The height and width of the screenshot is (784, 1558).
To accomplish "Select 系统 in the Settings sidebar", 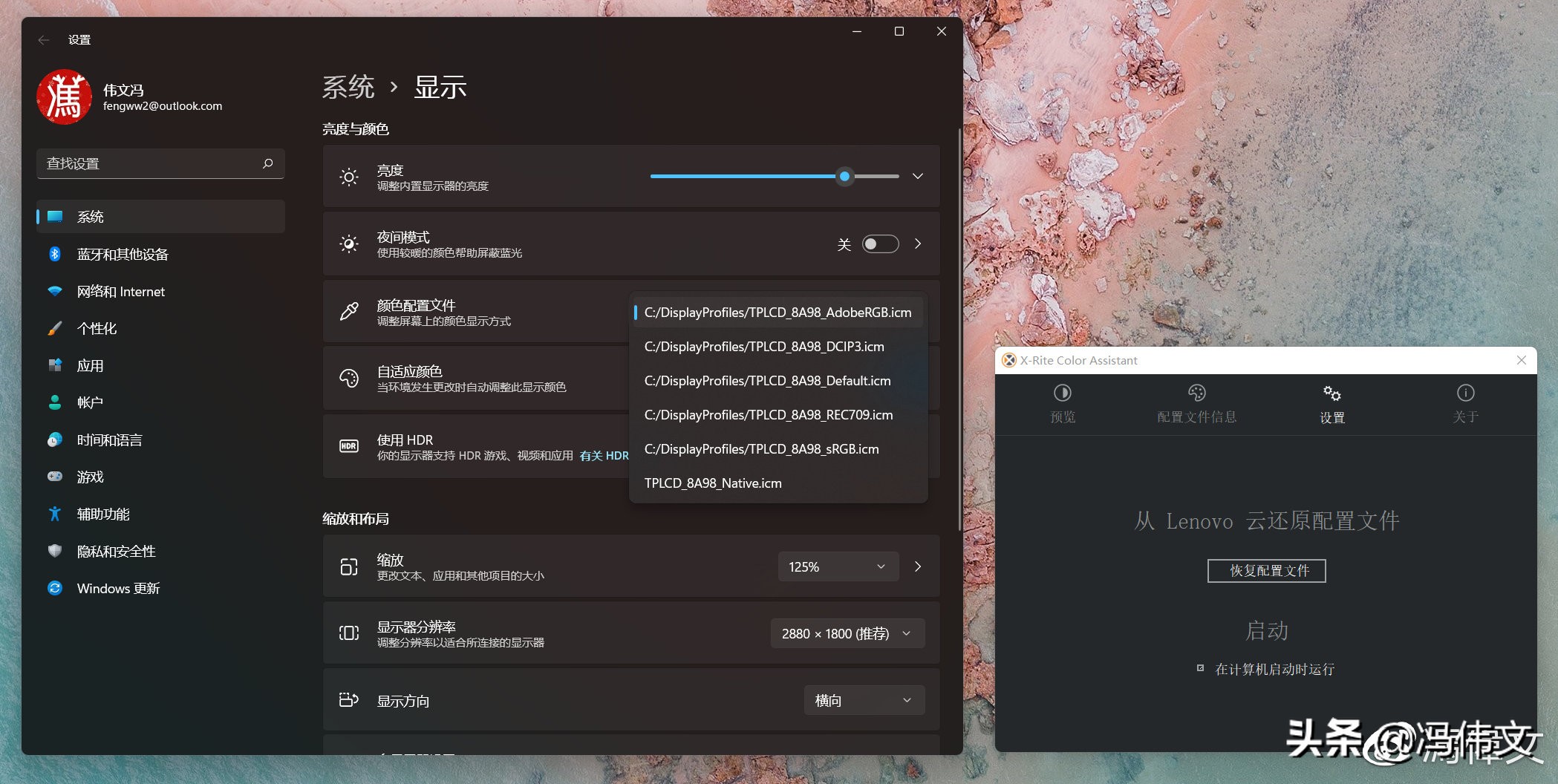I will (x=91, y=216).
